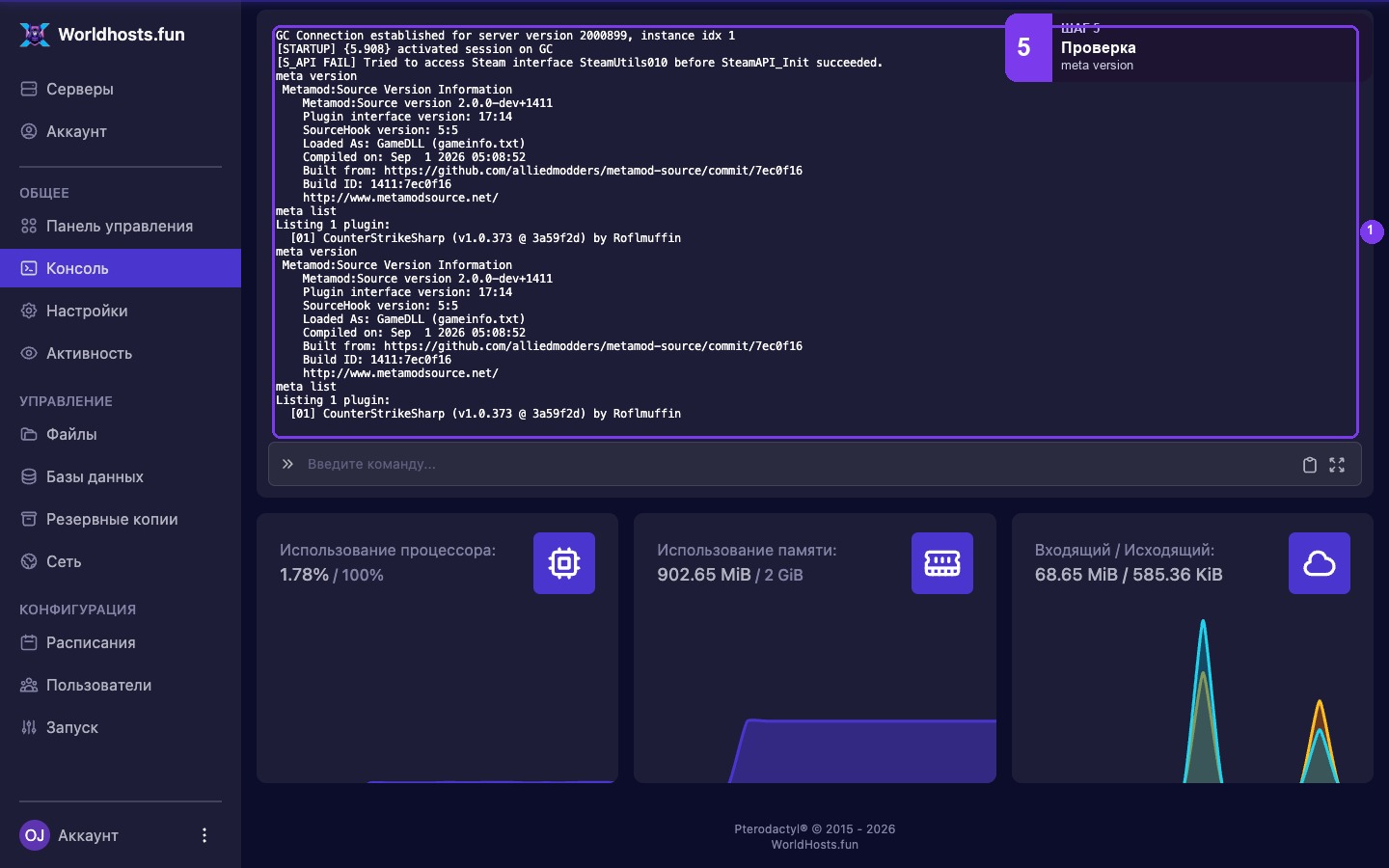
Task: Expand console to fullscreen icon
Action: (1337, 465)
